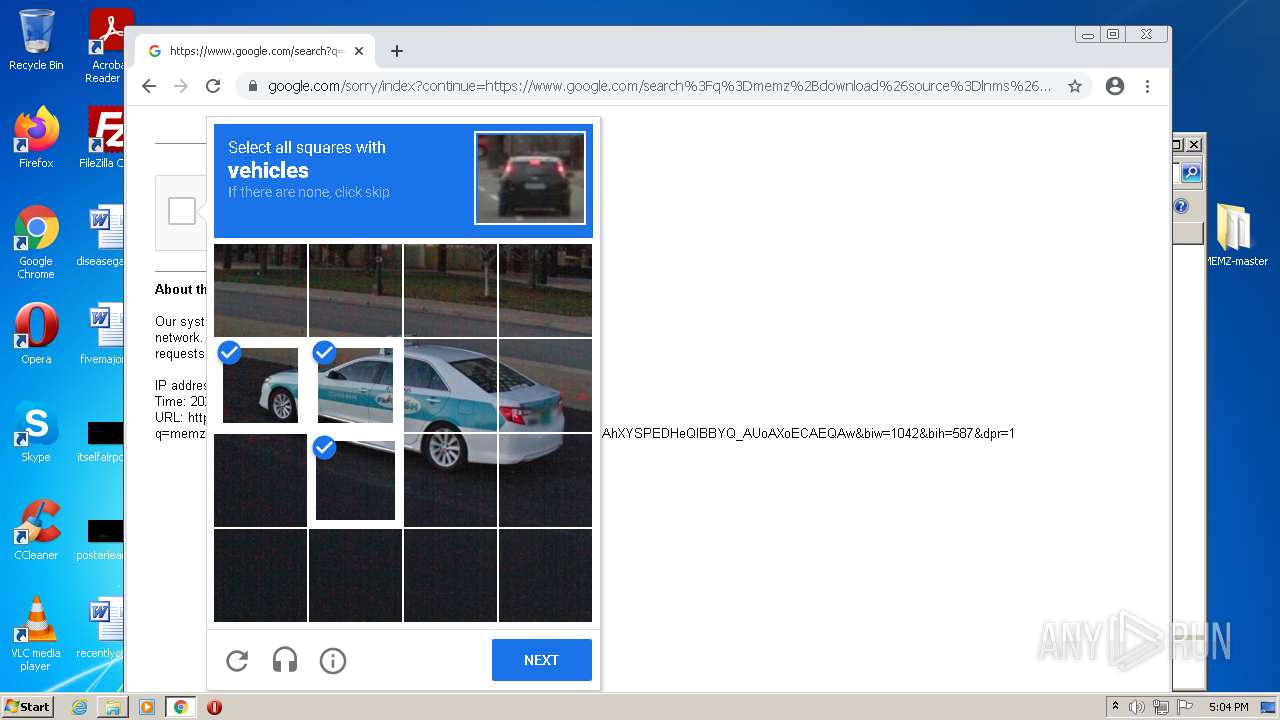Open Recycle Bin desktop icon
The height and width of the screenshot is (720, 1280).
(x=36, y=40)
